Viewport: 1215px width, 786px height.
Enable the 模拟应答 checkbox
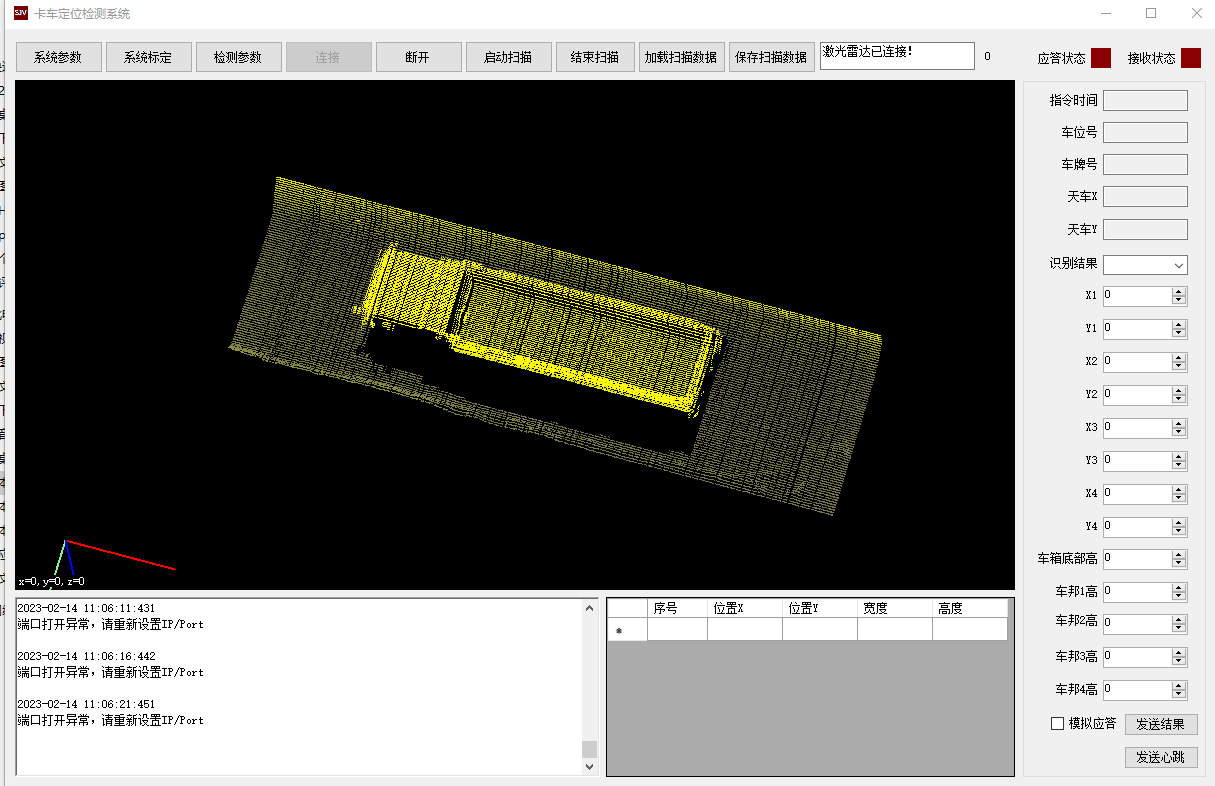(1058, 724)
